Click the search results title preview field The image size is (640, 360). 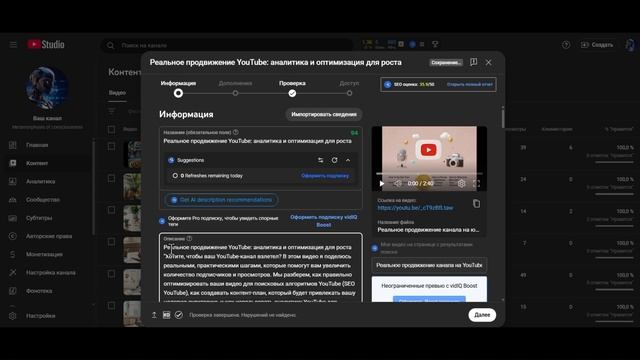[x=429, y=265]
